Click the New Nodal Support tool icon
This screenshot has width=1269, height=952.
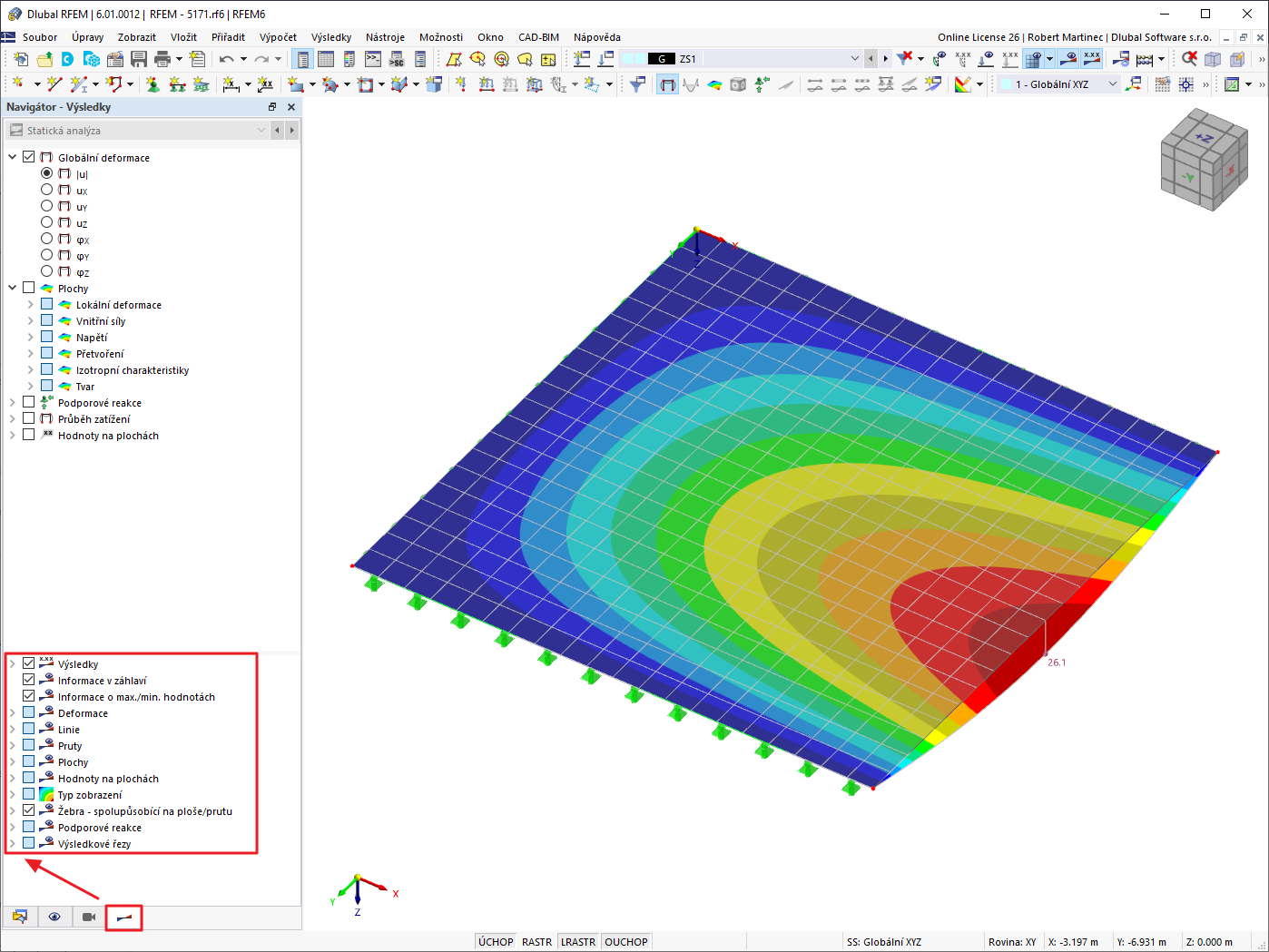(152, 83)
